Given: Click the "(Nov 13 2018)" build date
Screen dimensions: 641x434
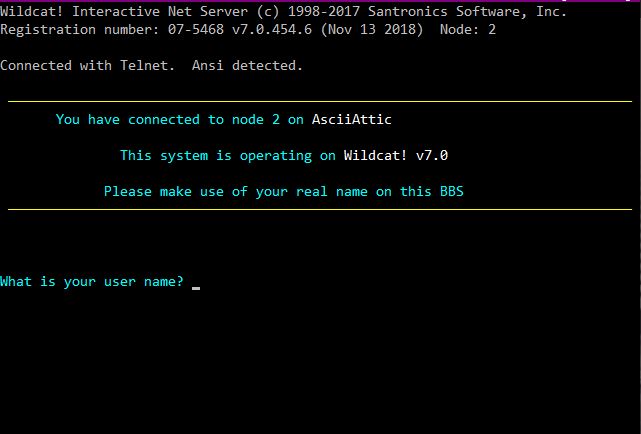Looking at the screenshot, I should point(372,29).
